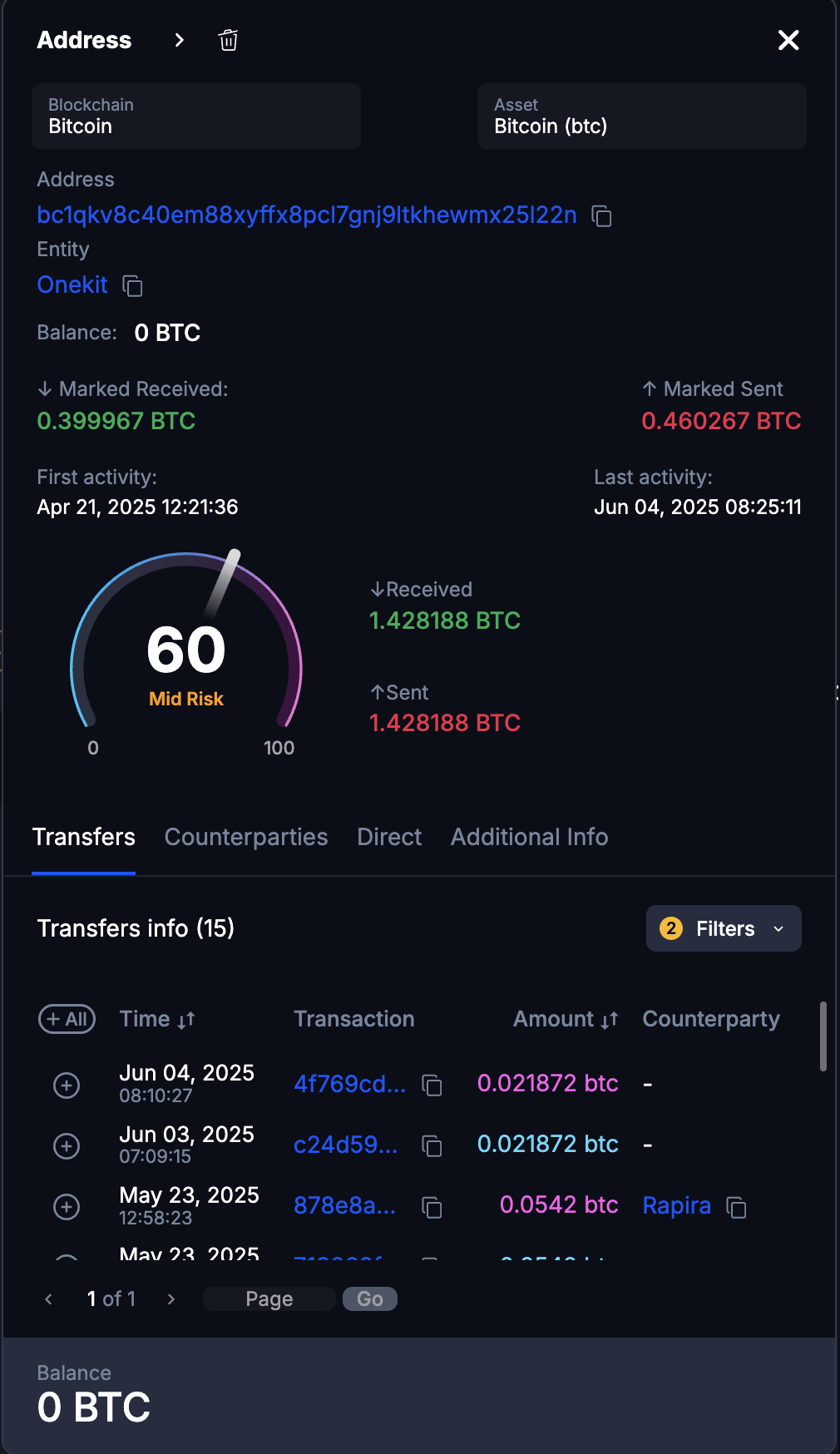
Task: Open the Onekit entity link
Action: tap(72, 284)
